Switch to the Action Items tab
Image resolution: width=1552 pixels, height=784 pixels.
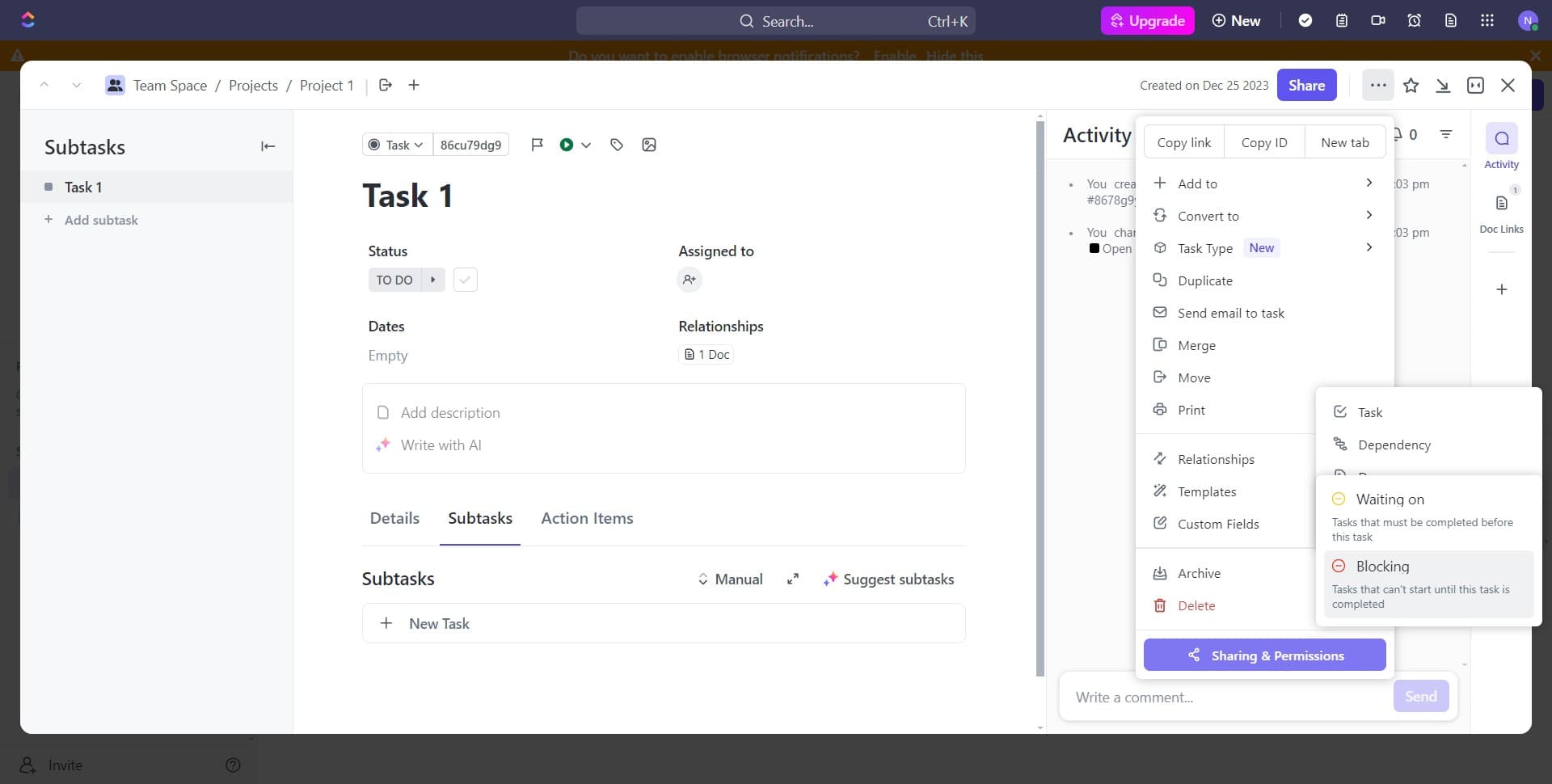(587, 518)
